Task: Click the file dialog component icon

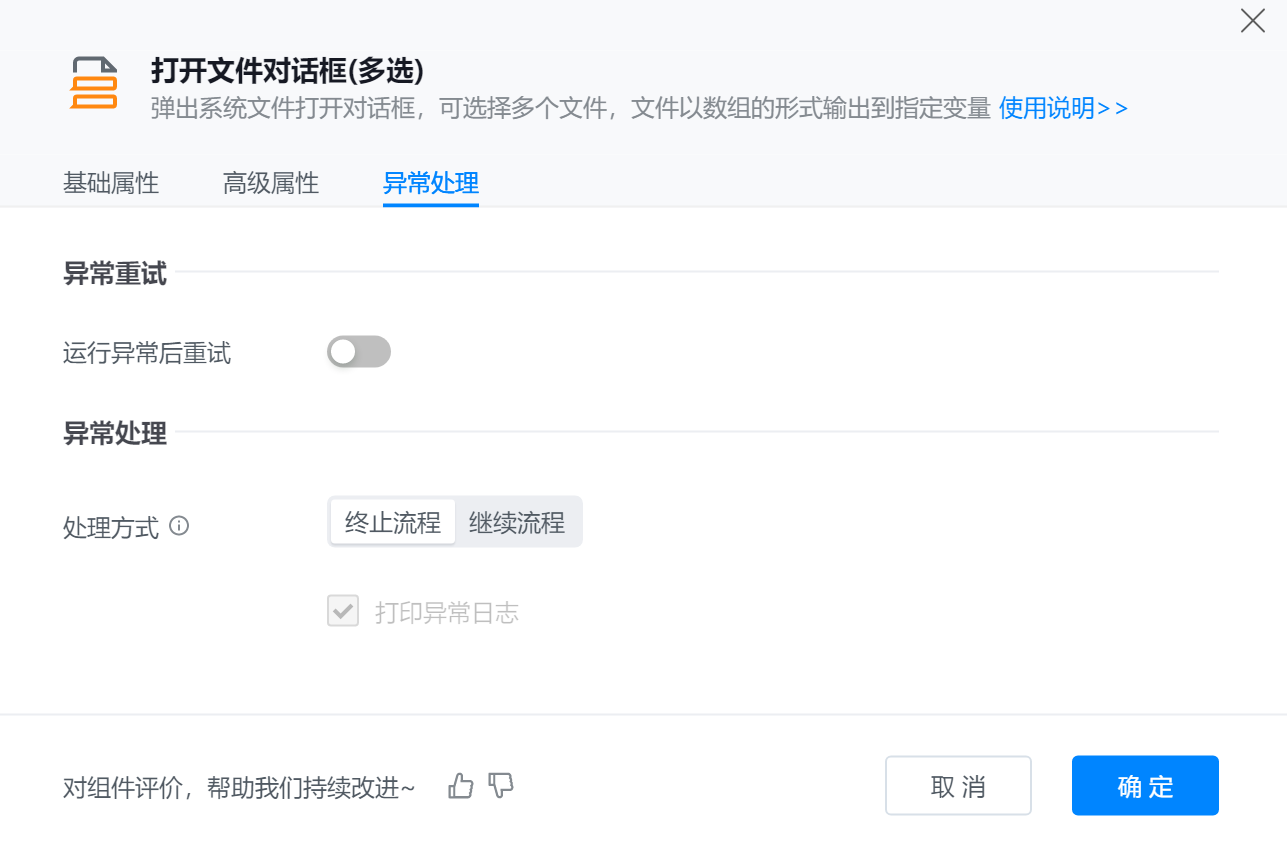Action: click(x=94, y=83)
